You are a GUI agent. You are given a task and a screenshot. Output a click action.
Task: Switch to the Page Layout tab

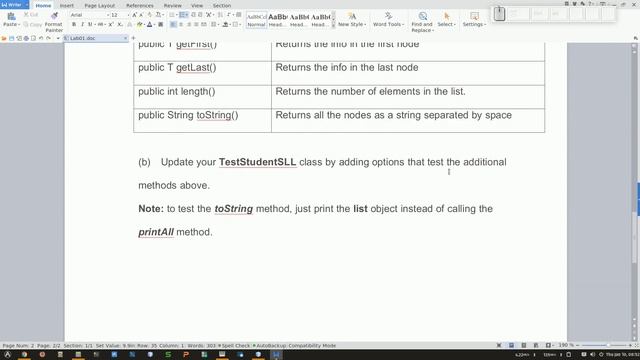(x=100, y=5)
